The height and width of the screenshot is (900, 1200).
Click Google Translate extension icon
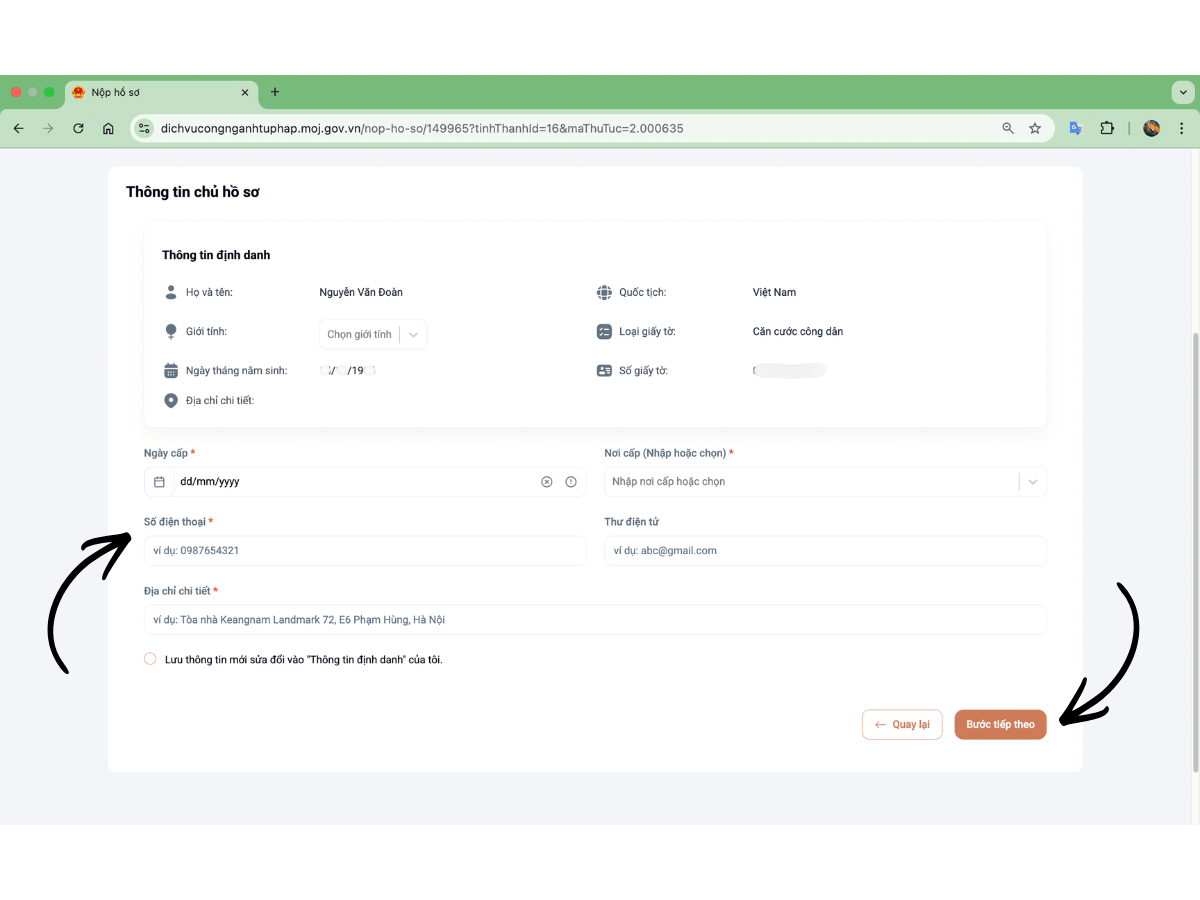coord(1076,128)
